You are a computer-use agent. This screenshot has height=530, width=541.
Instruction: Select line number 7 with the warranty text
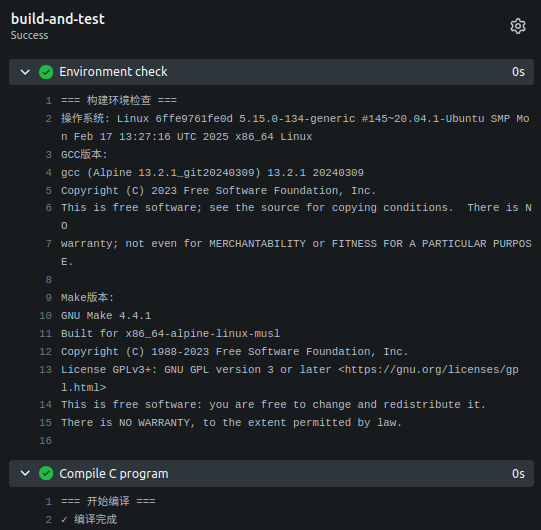point(49,244)
